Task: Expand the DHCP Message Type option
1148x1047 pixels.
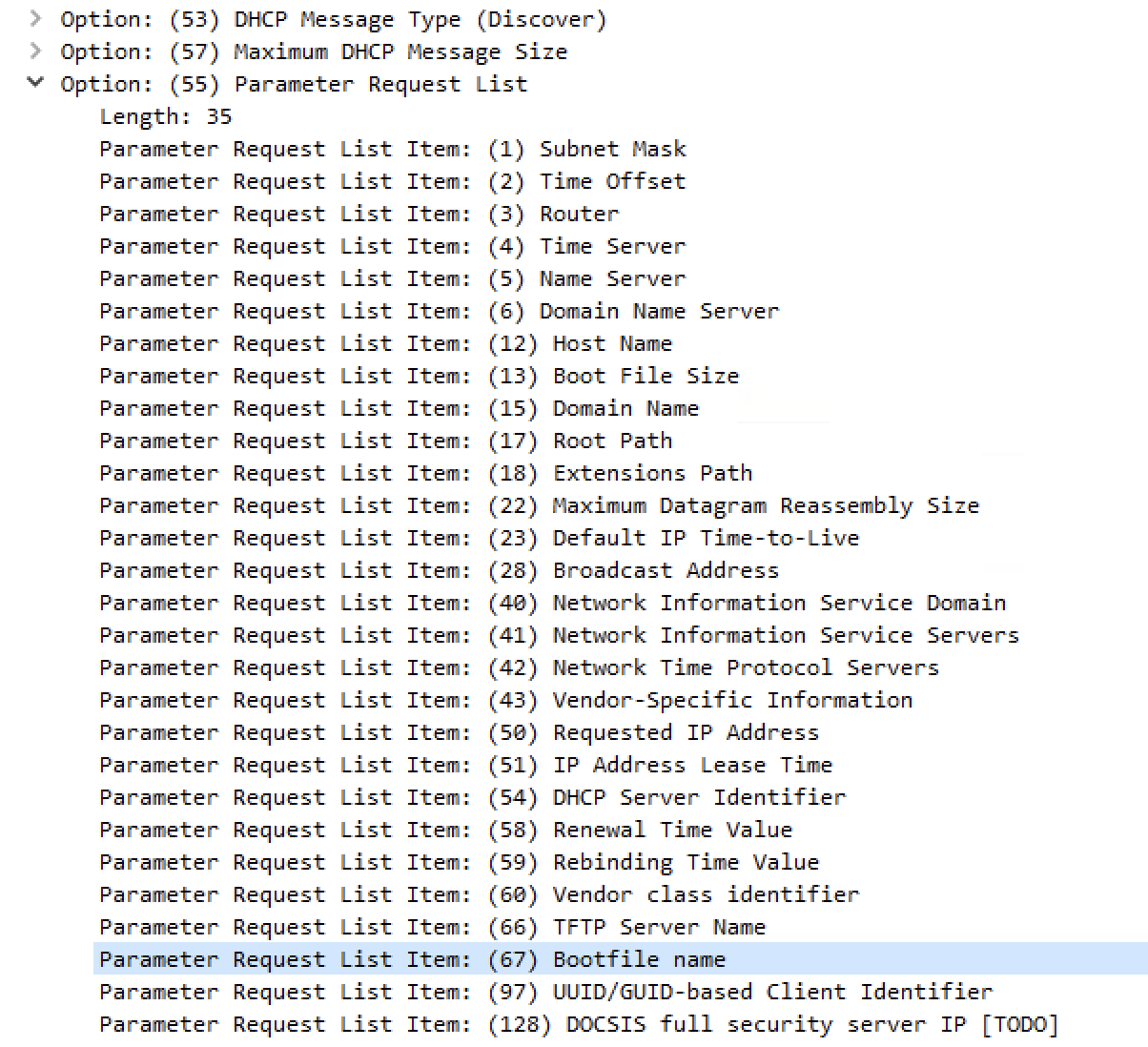Action: (x=35, y=19)
